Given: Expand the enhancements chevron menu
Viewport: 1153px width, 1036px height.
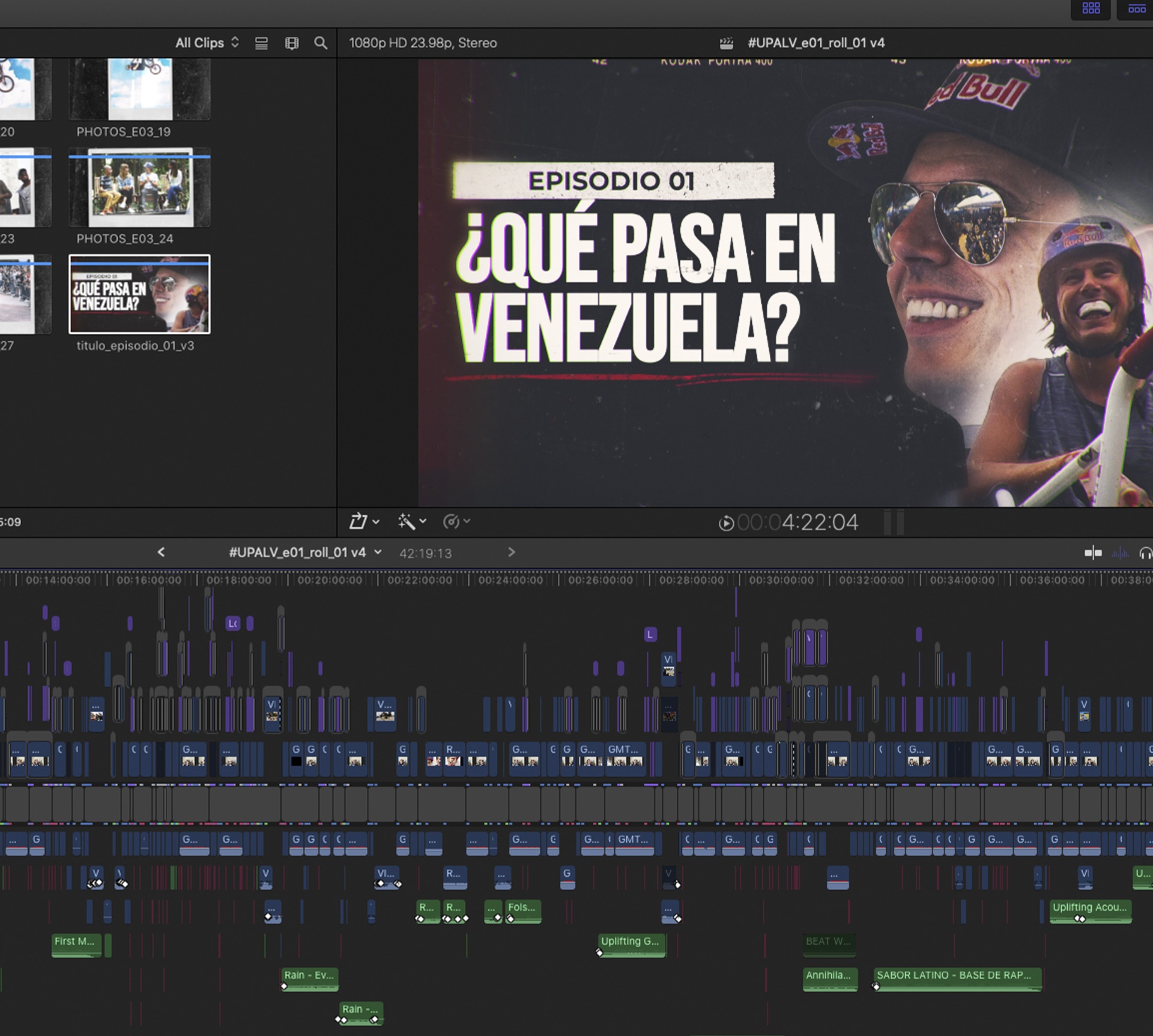Looking at the screenshot, I should 423,521.
